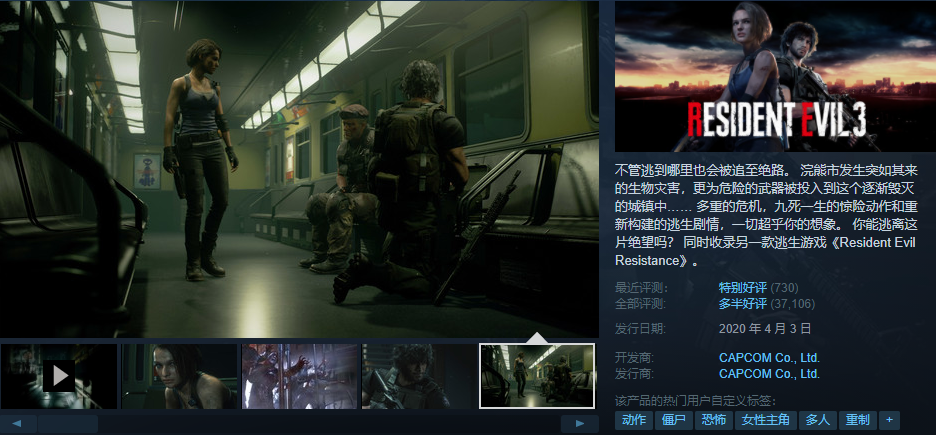Click the thumbnail strip scrollbar handle
936x435 pixels.
point(67,424)
